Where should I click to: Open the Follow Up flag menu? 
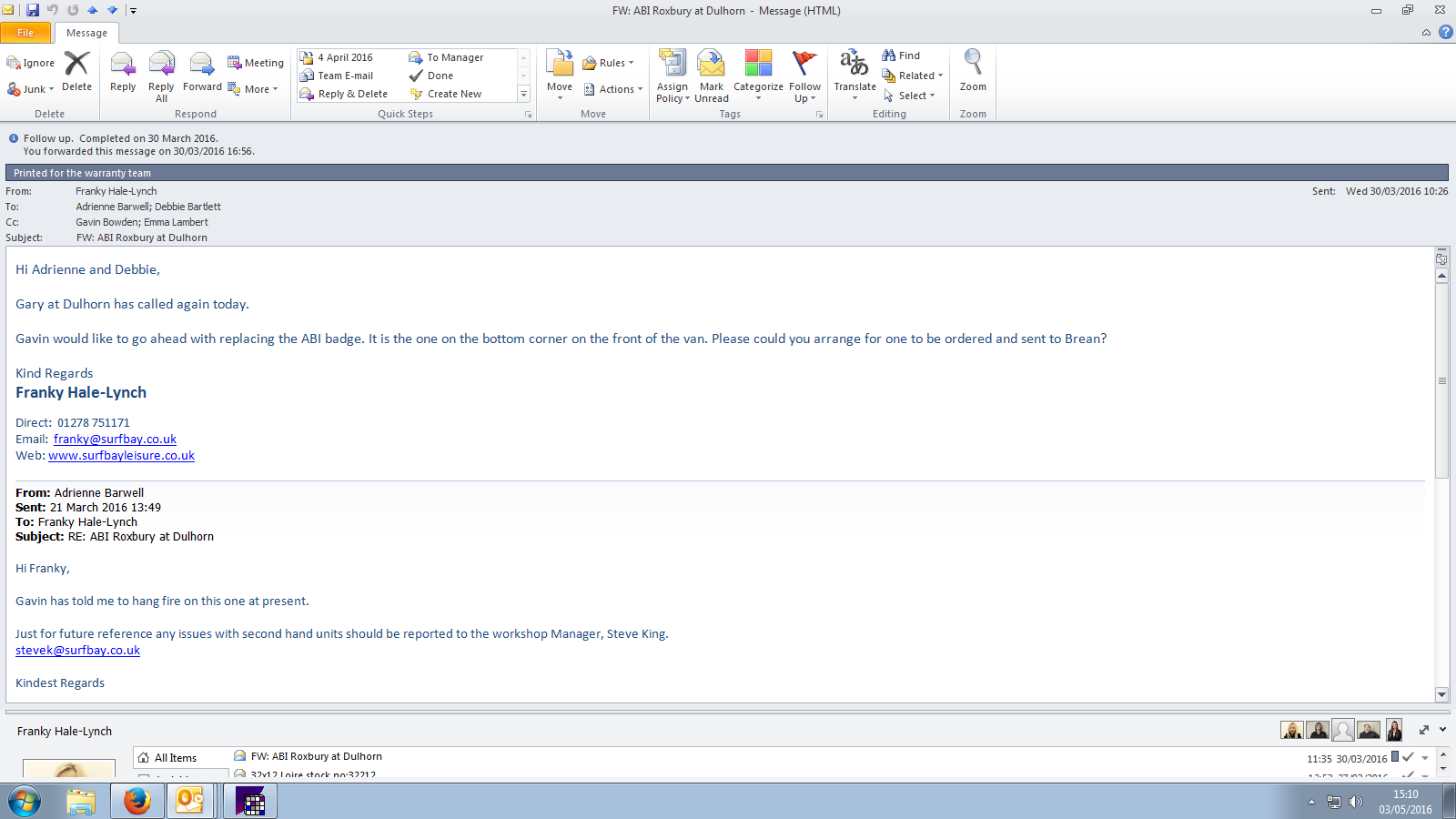coord(804,76)
